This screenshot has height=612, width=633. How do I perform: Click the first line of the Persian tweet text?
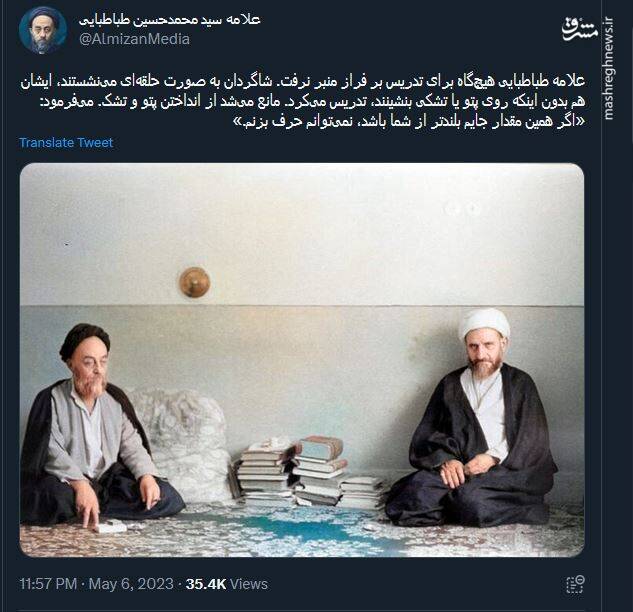tap(303, 81)
